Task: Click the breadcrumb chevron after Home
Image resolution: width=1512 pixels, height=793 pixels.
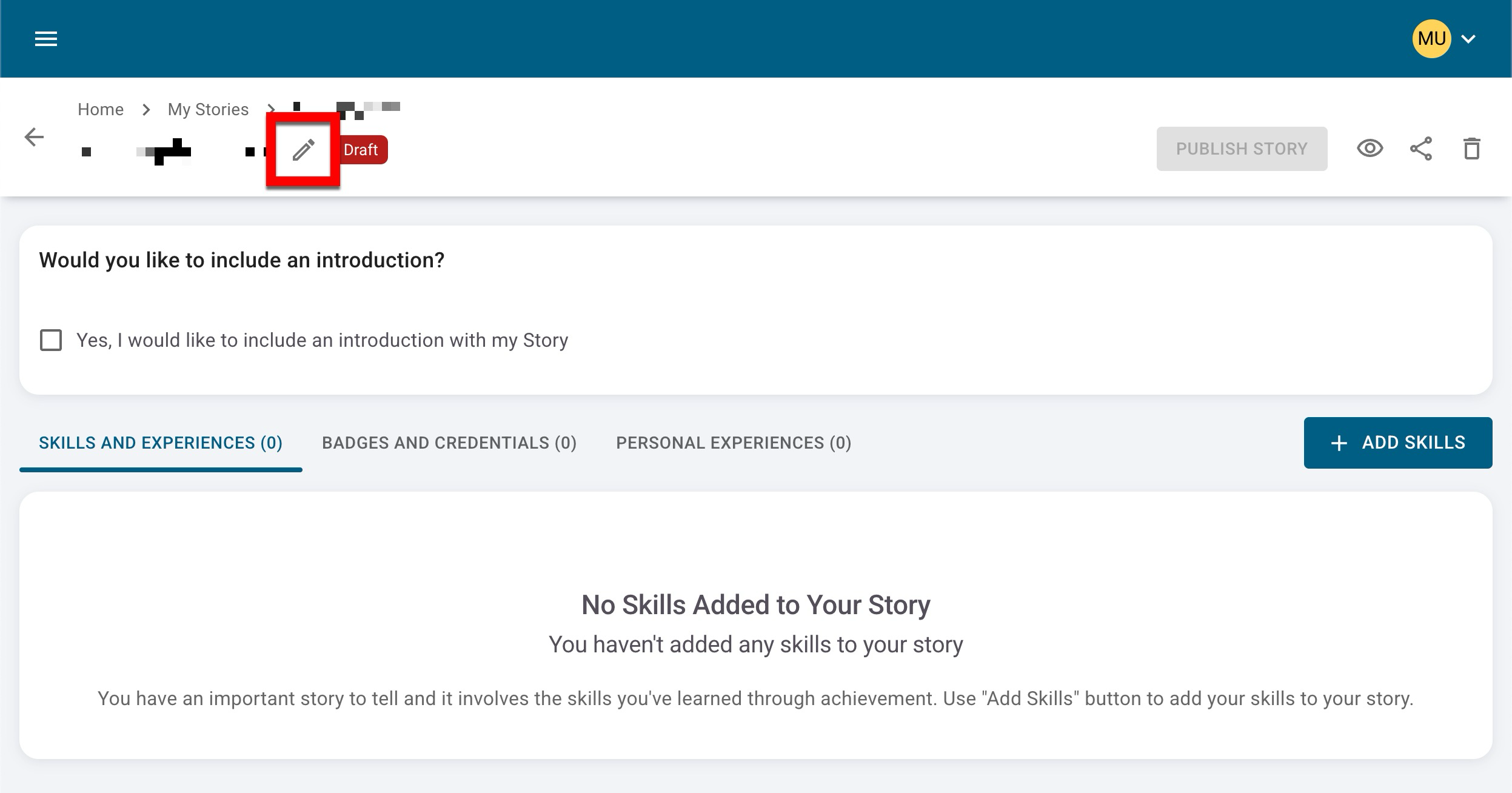Action: coord(146,110)
